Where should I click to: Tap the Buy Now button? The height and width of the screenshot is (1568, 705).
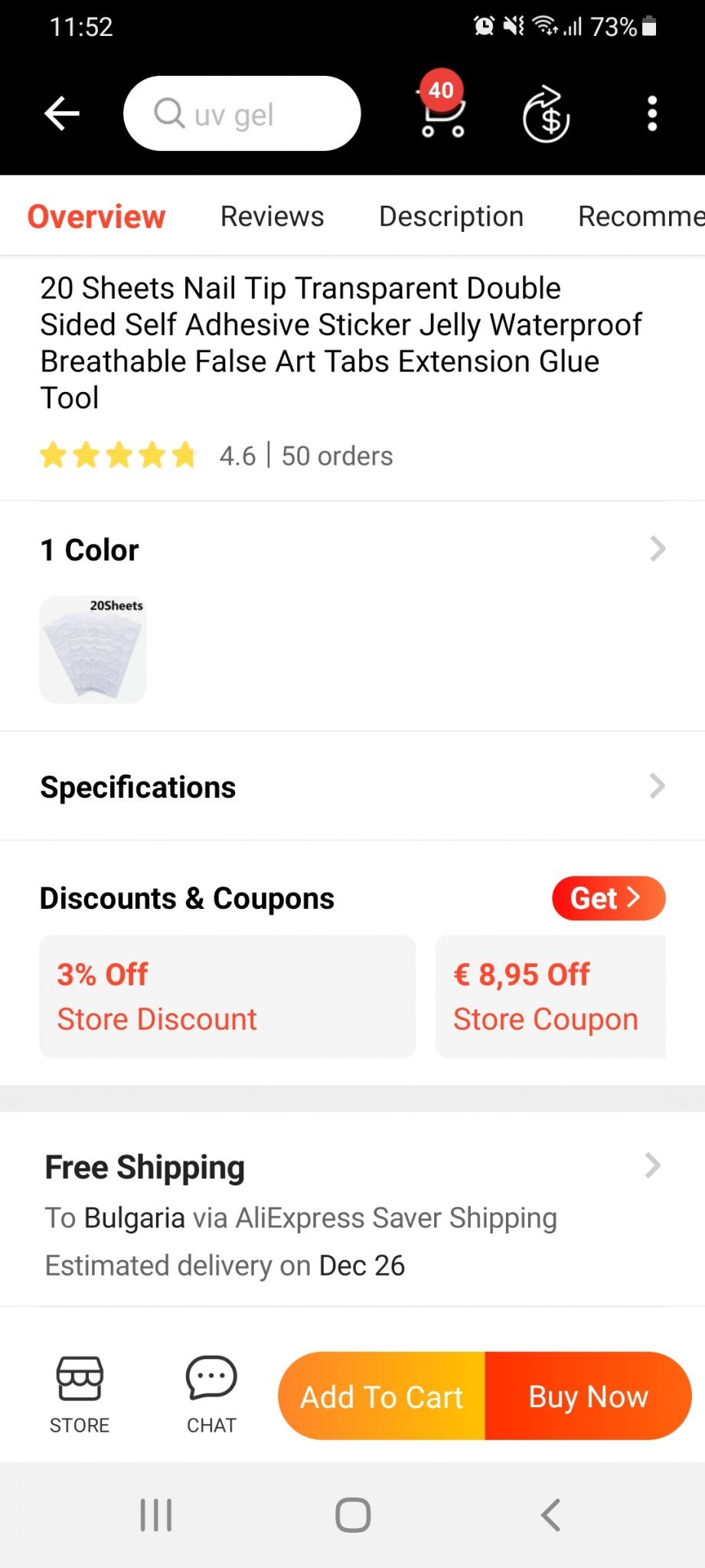click(x=588, y=1396)
